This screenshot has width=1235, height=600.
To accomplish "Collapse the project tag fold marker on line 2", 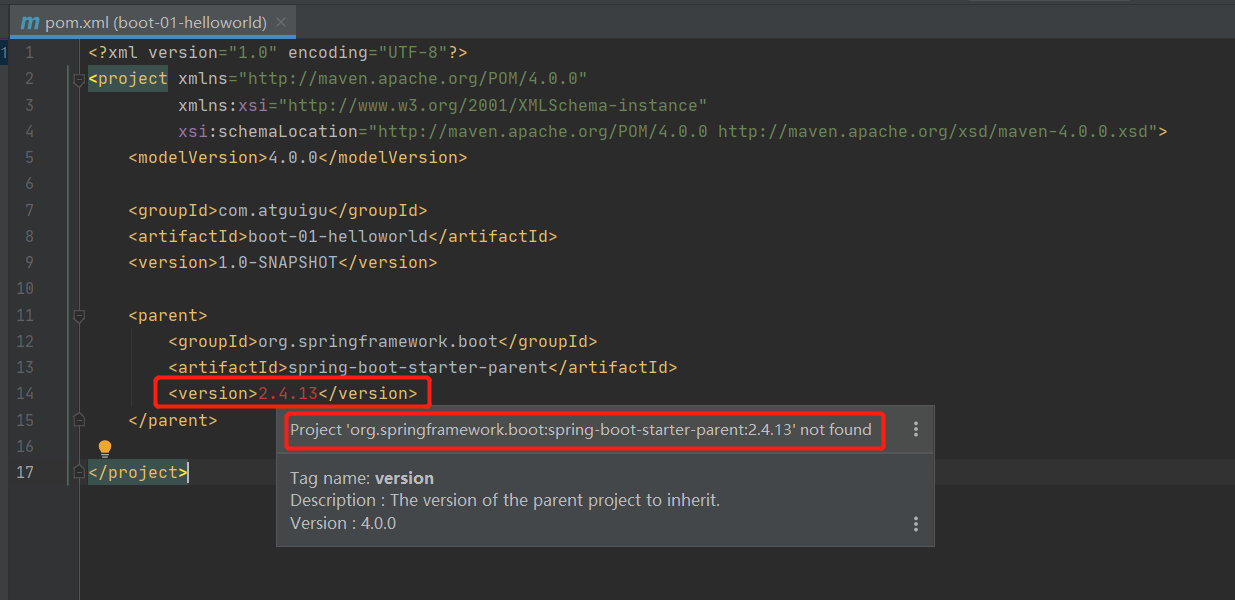I will pos(79,79).
